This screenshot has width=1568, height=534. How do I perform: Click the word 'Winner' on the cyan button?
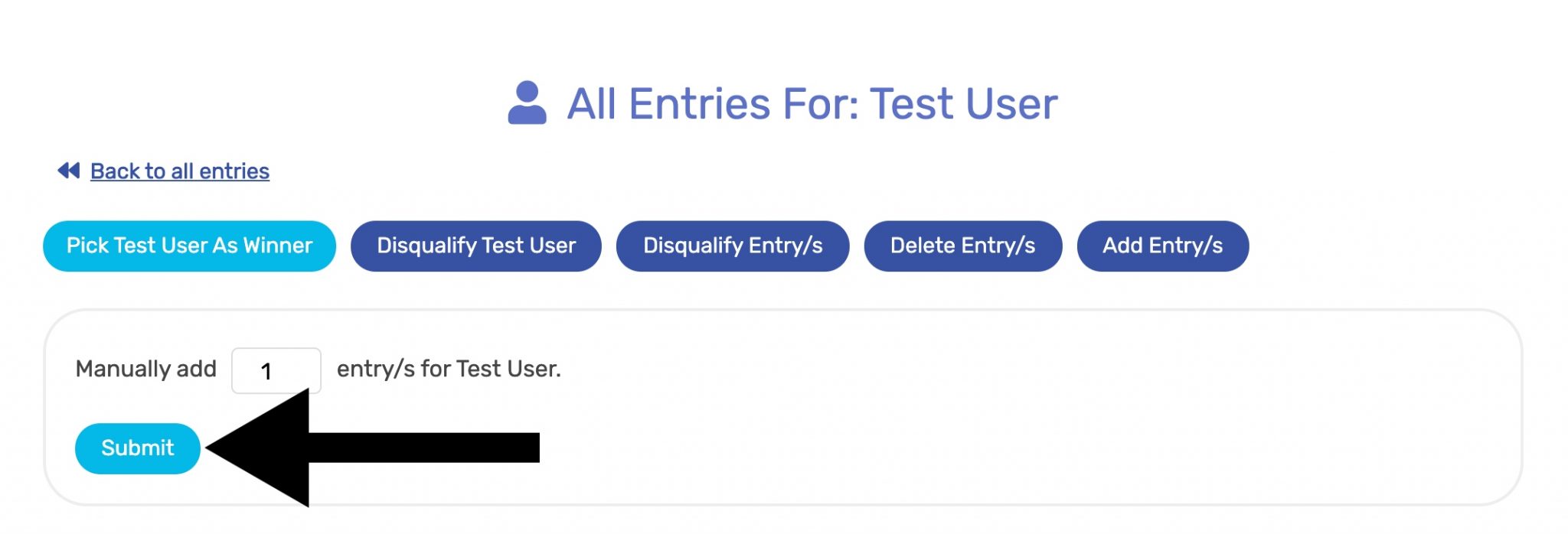tap(278, 246)
